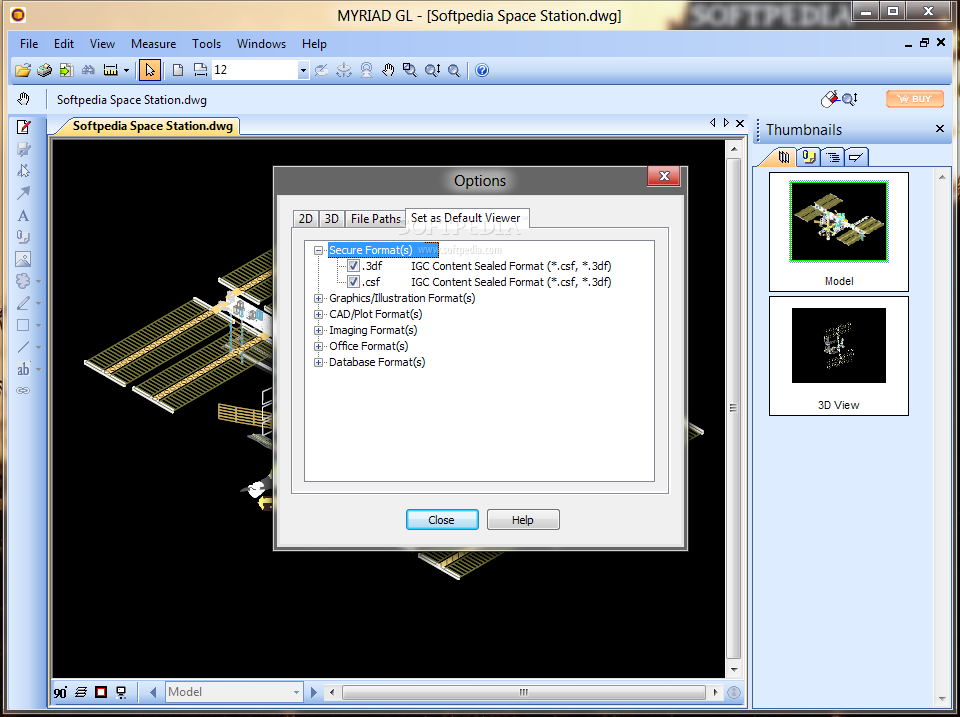Expand the CAD/Plot Format(s) node
The image size is (960, 717).
point(318,314)
